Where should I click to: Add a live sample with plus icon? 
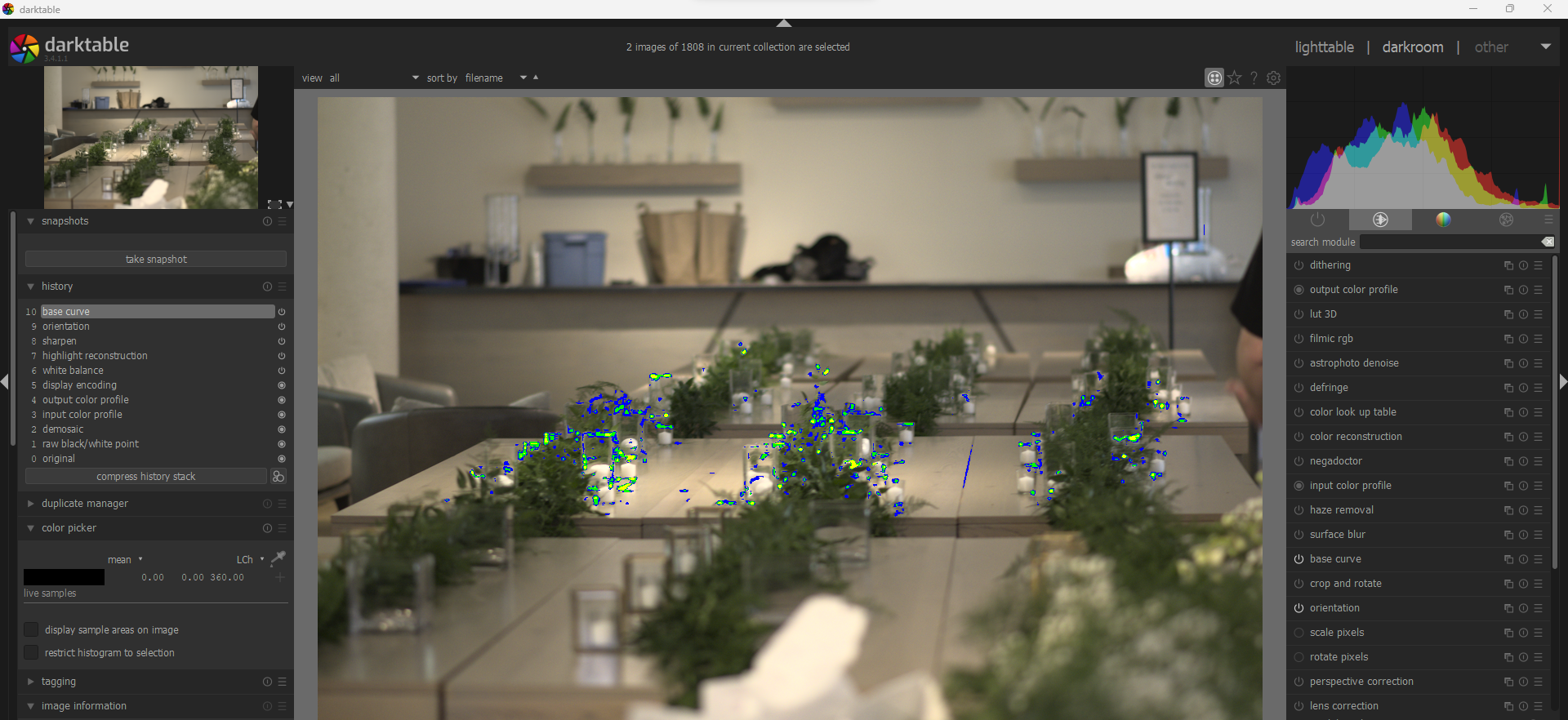[280, 577]
